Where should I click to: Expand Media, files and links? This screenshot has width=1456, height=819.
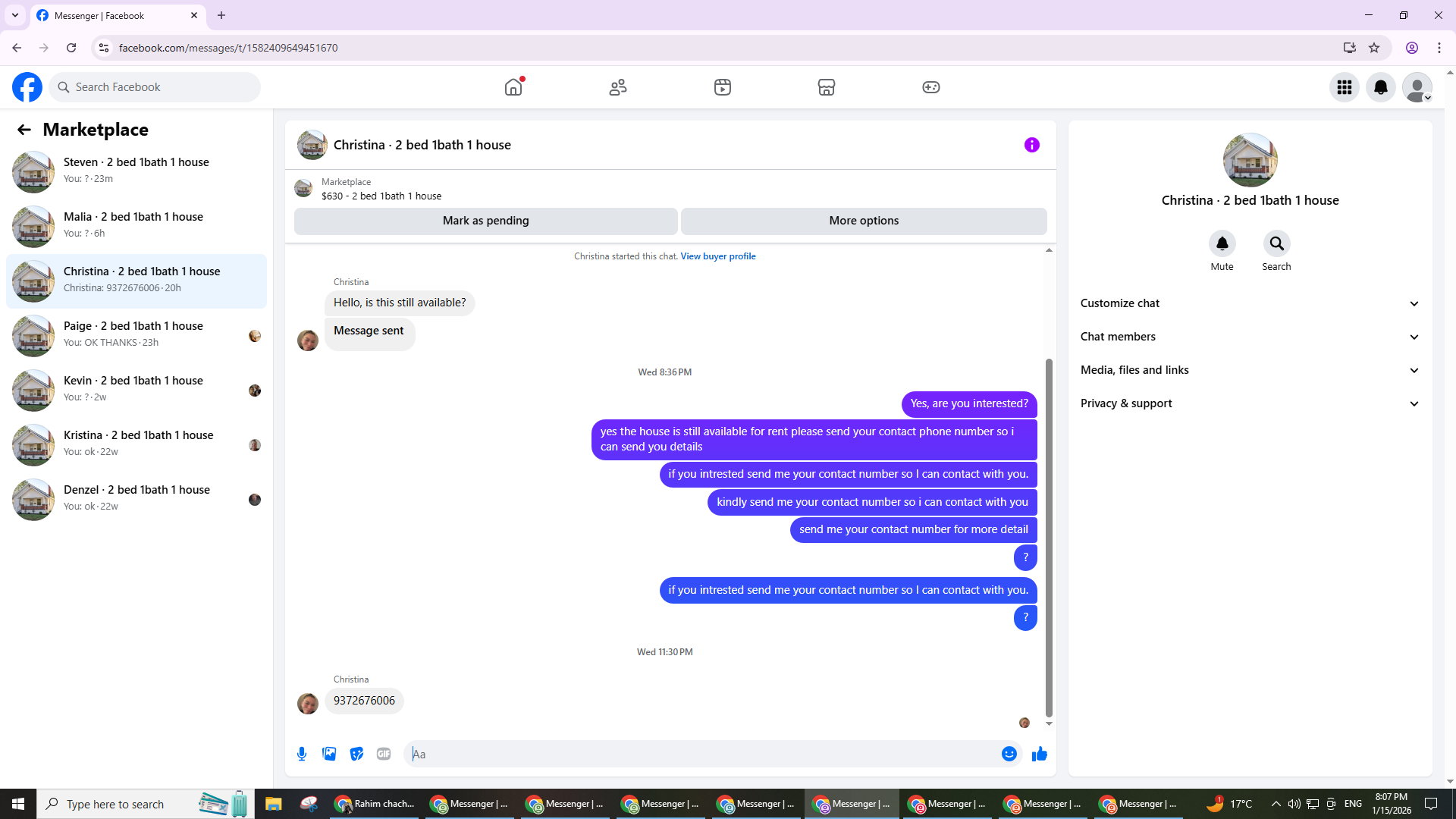tap(1250, 370)
